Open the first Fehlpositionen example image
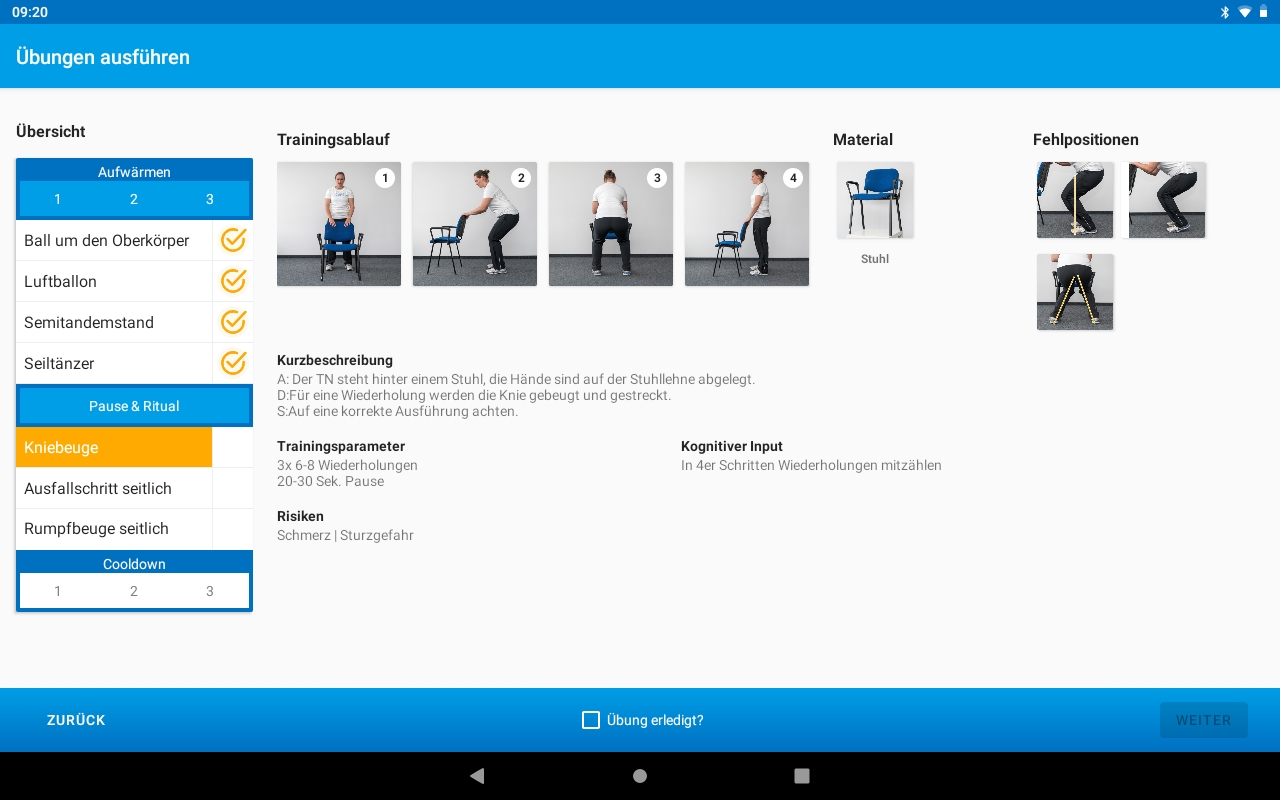 click(1074, 199)
